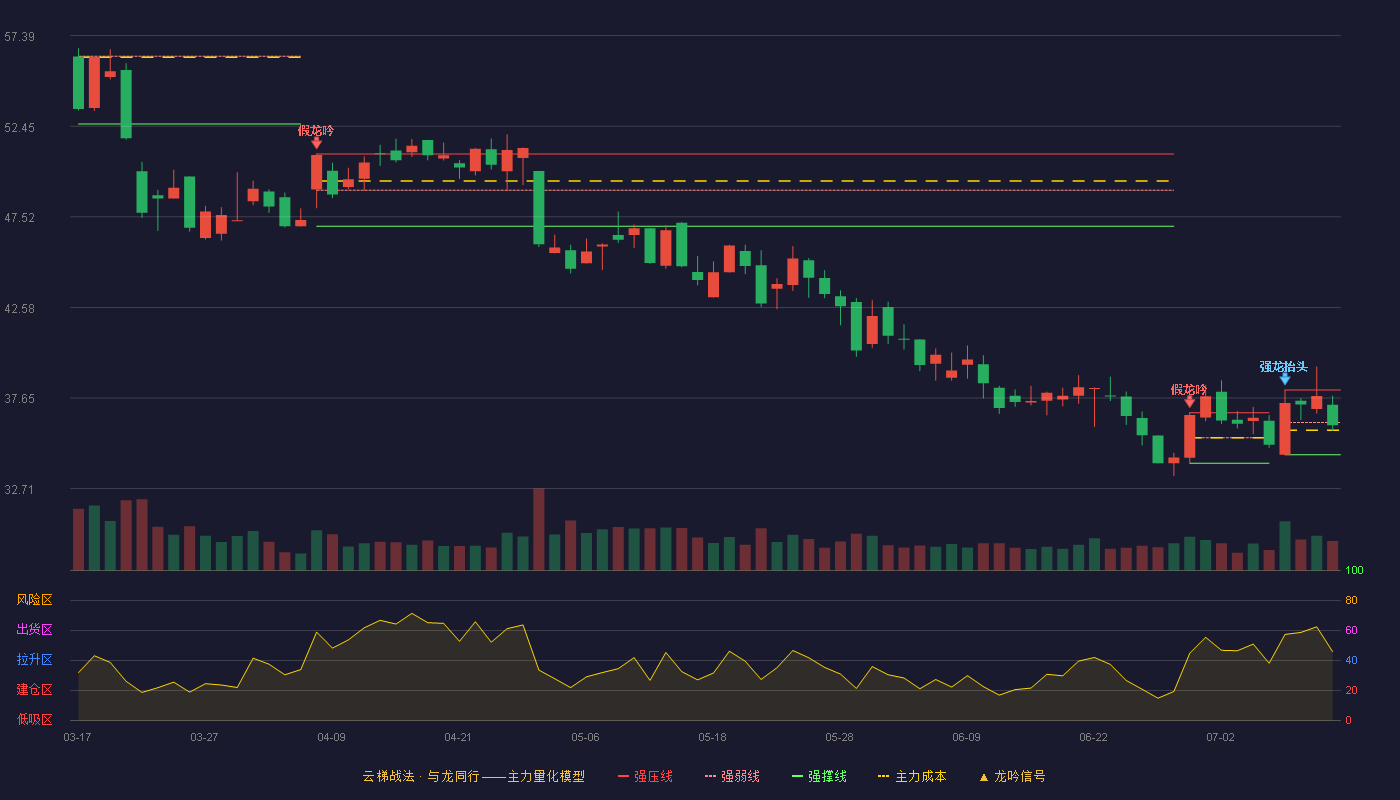Click the 03-17 date axis label
This screenshot has height=800, width=1400.
click(77, 737)
